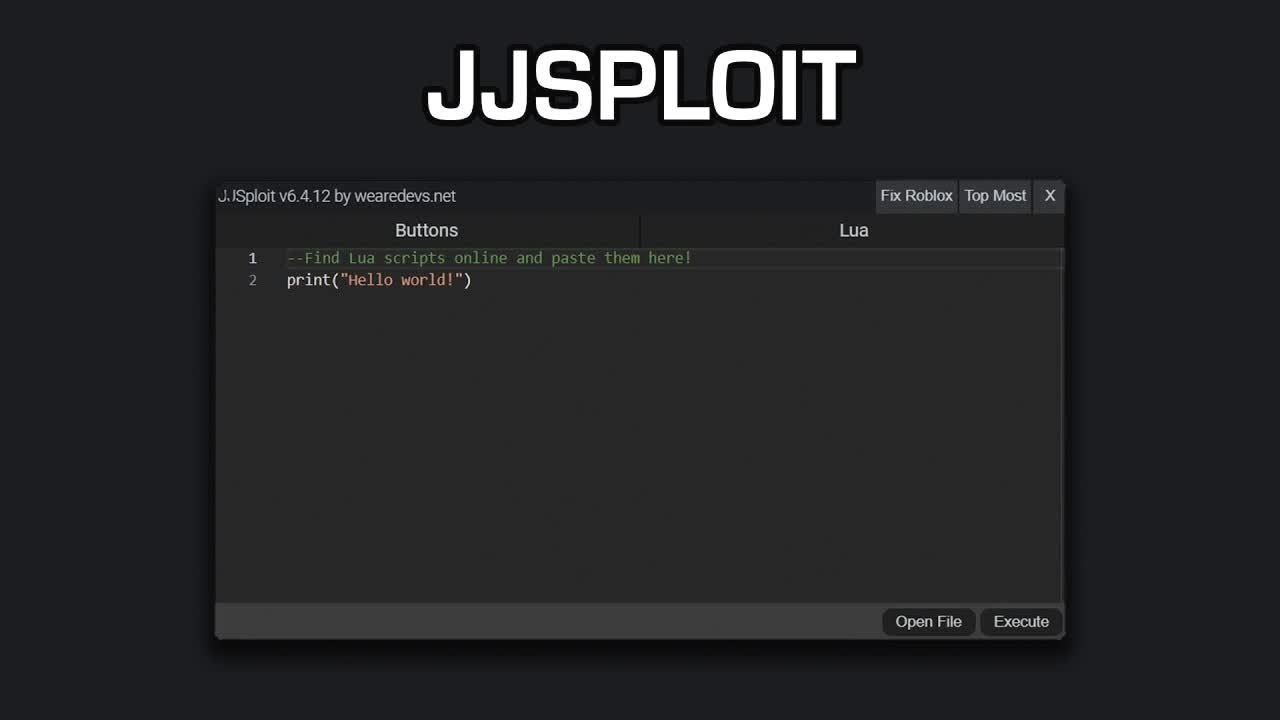Open a Lua file from disk

(x=928, y=621)
